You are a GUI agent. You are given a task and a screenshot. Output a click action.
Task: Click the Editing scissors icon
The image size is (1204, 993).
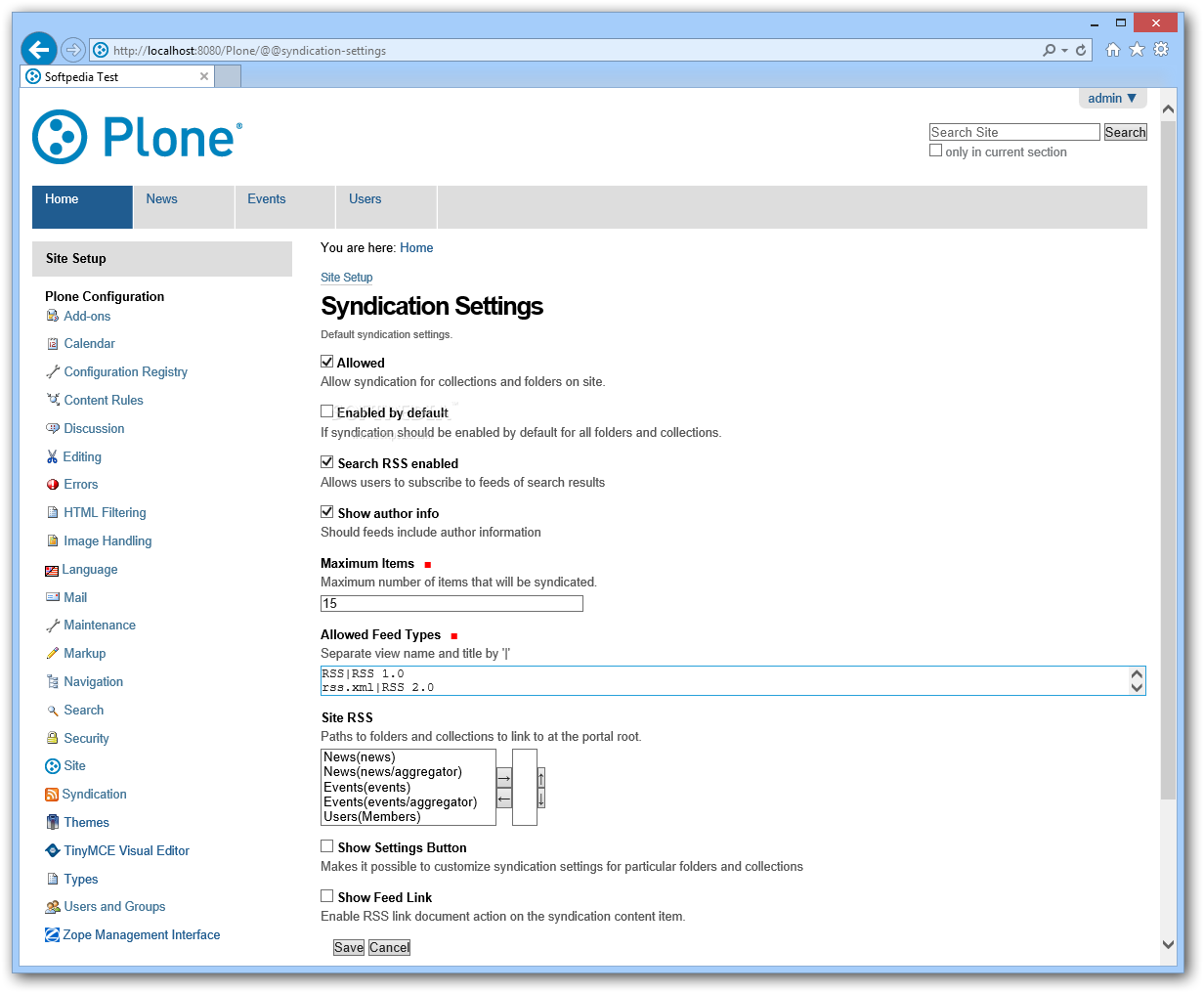tap(53, 456)
